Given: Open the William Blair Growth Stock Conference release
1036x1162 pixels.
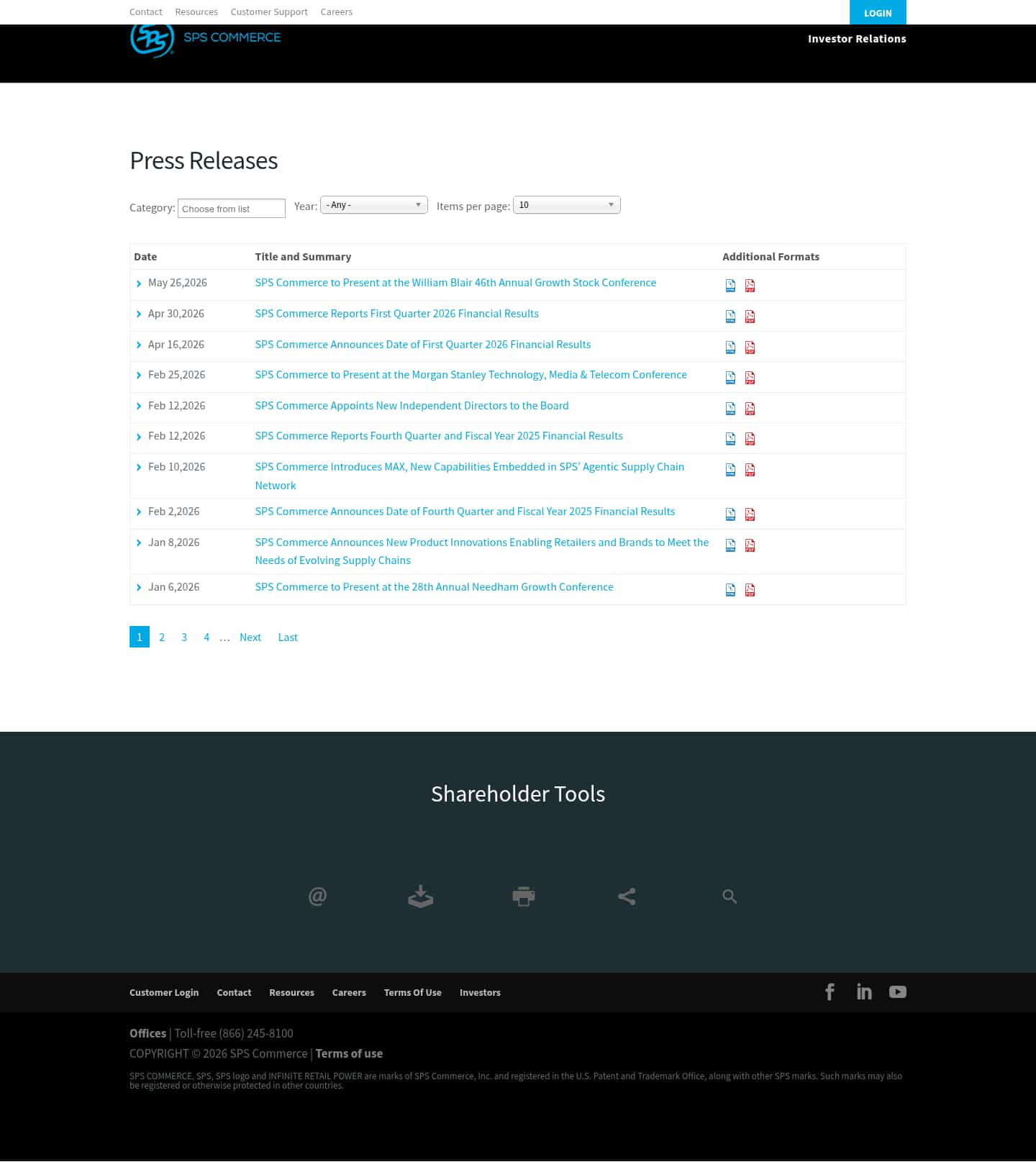Looking at the screenshot, I should click(x=455, y=283).
